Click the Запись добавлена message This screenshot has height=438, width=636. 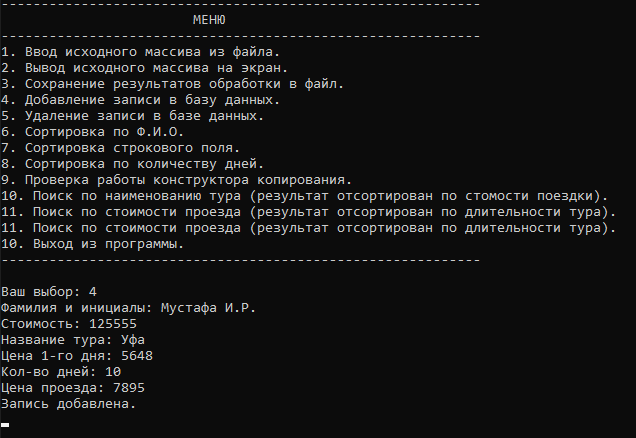pos(68,404)
